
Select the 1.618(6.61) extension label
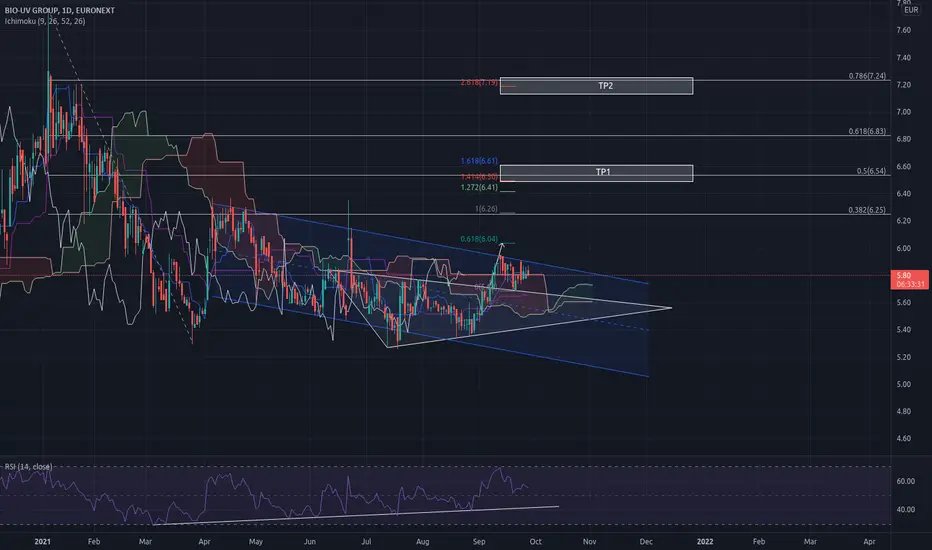click(x=479, y=161)
